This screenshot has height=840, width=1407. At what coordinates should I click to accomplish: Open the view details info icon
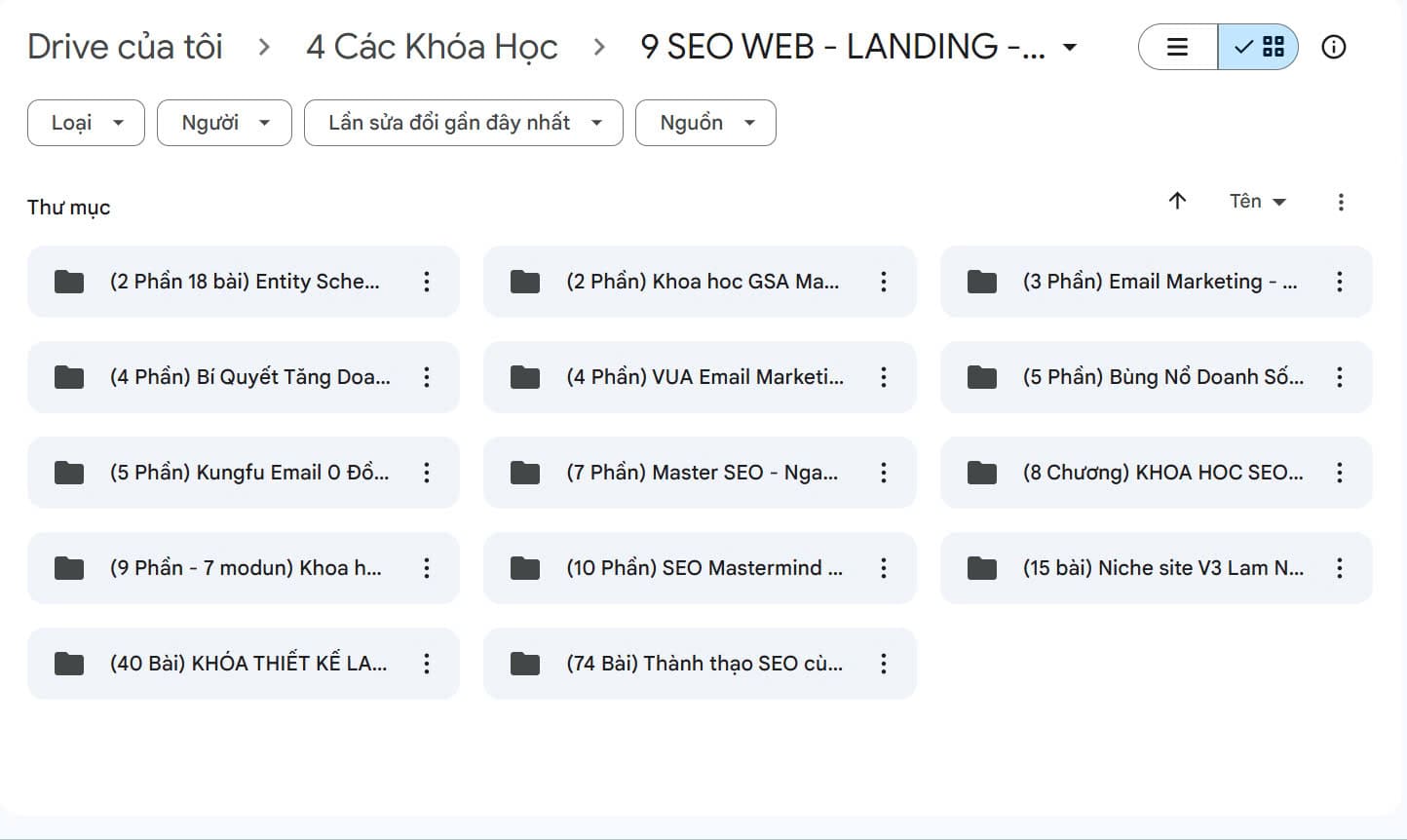[1334, 47]
